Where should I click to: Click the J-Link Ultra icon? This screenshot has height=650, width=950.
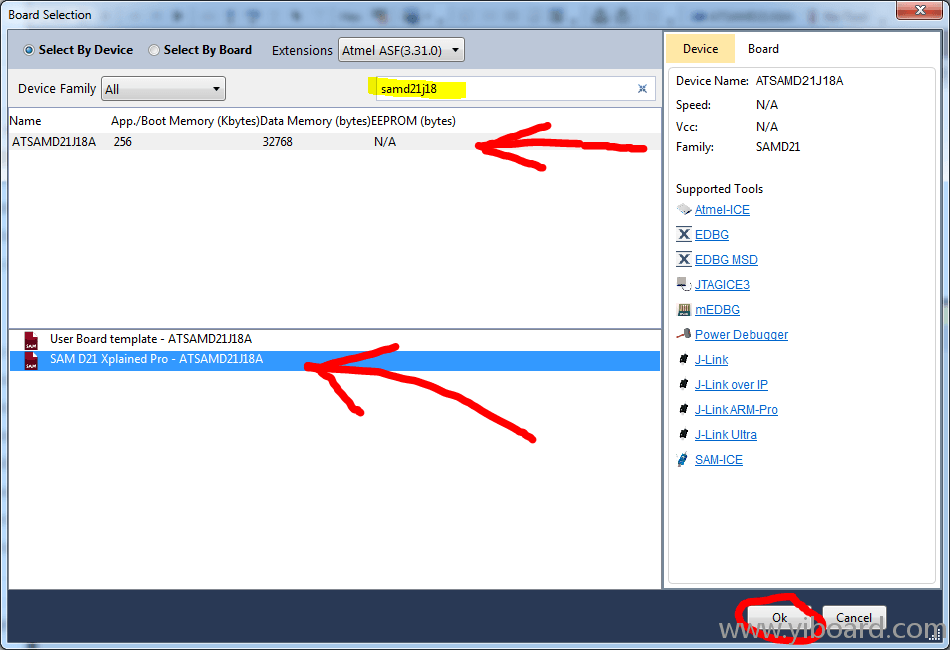(x=684, y=434)
